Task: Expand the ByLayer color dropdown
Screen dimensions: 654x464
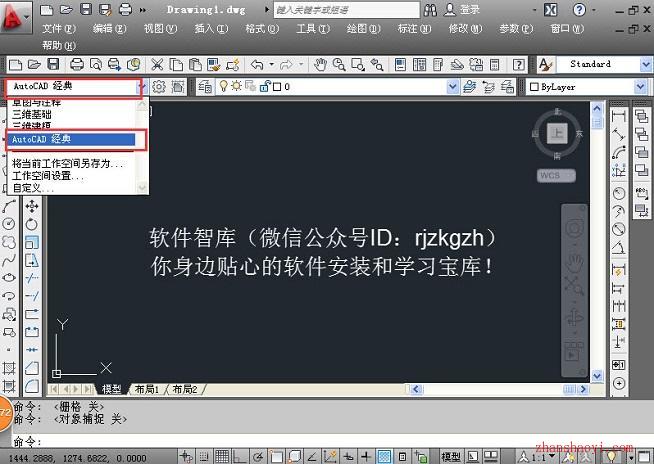Action: coord(640,87)
